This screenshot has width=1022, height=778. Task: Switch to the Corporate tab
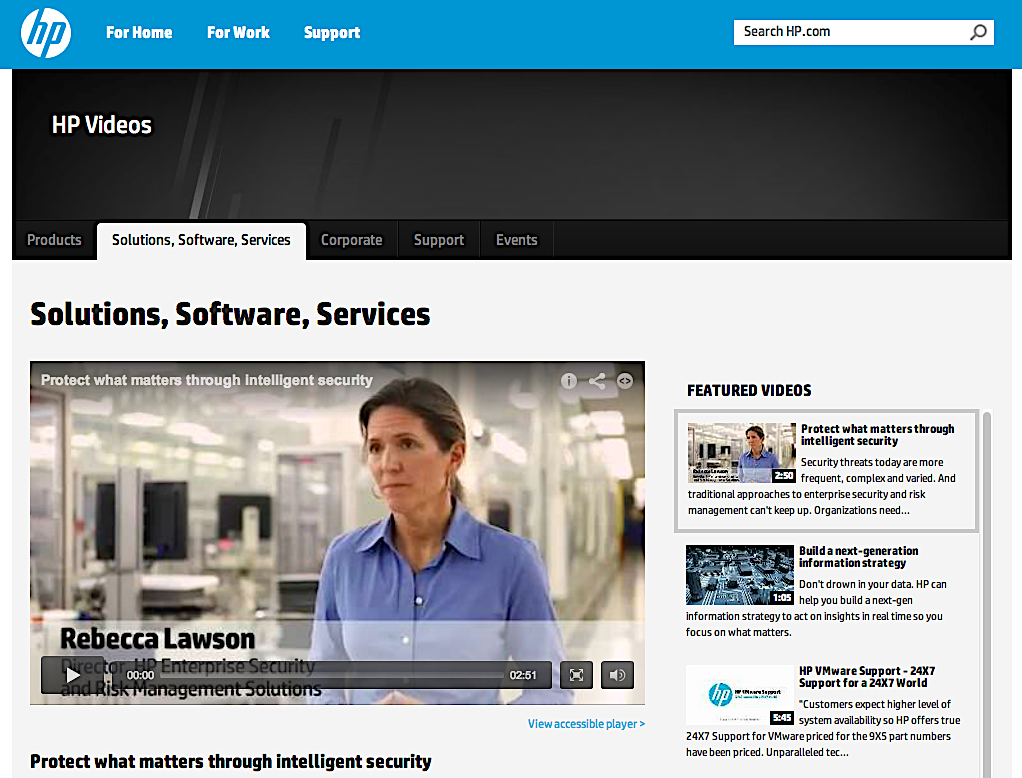351,240
